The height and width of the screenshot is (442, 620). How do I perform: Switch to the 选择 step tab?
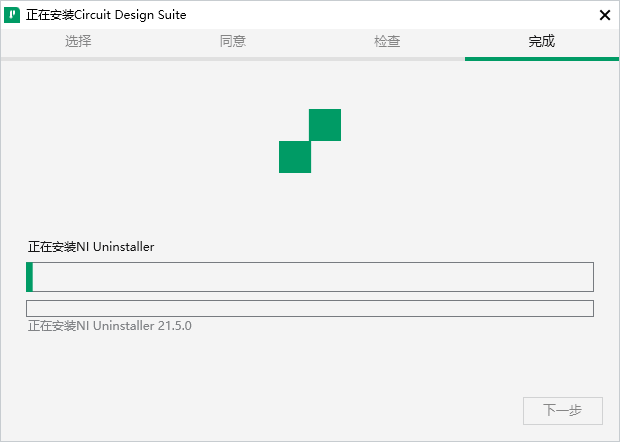(x=78, y=41)
